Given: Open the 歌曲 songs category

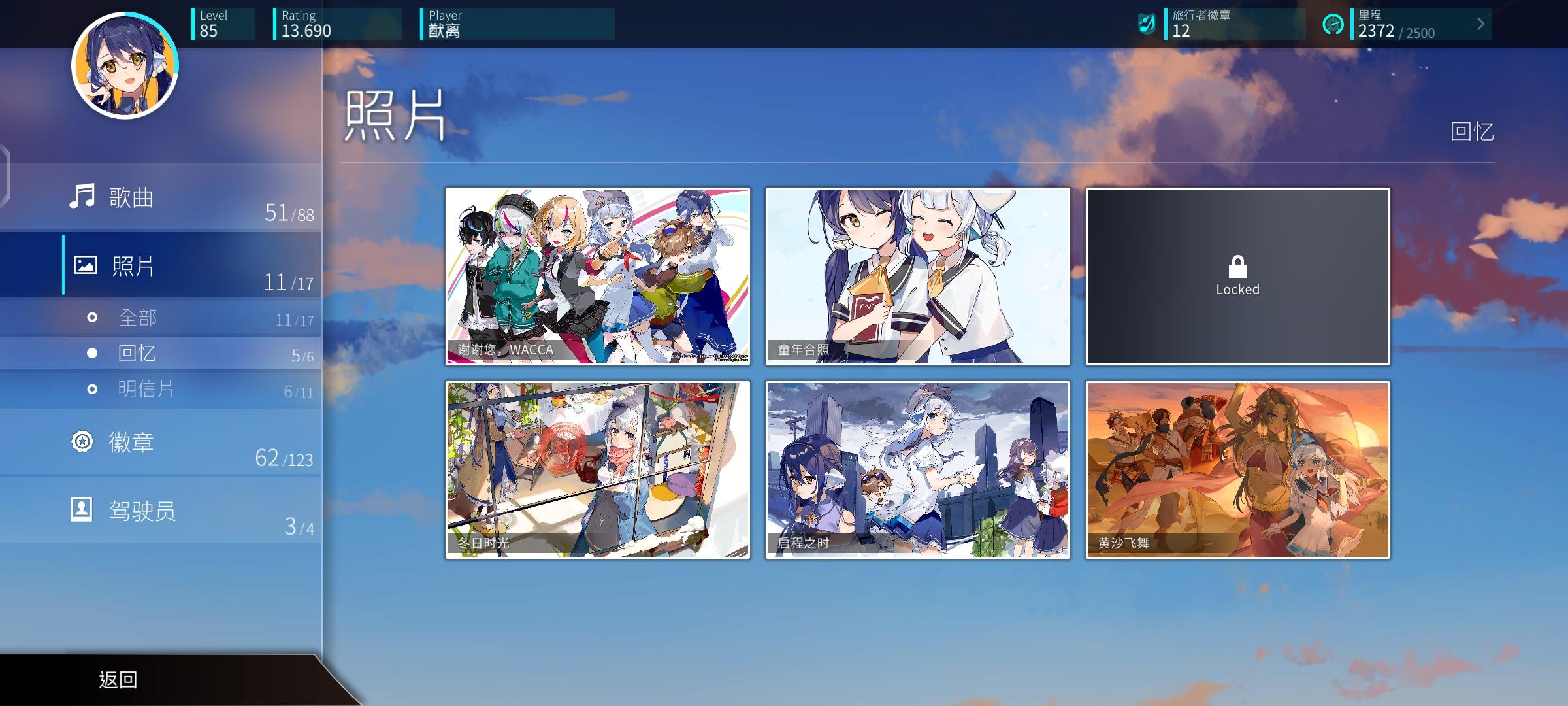Looking at the screenshot, I should click(x=160, y=197).
